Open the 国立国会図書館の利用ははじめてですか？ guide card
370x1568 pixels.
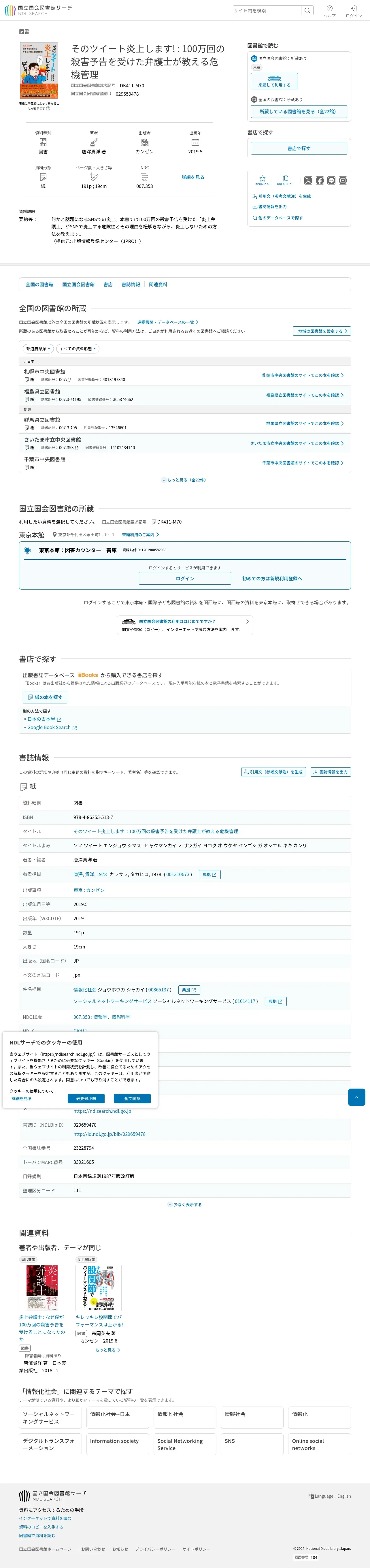[x=185, y=625]
